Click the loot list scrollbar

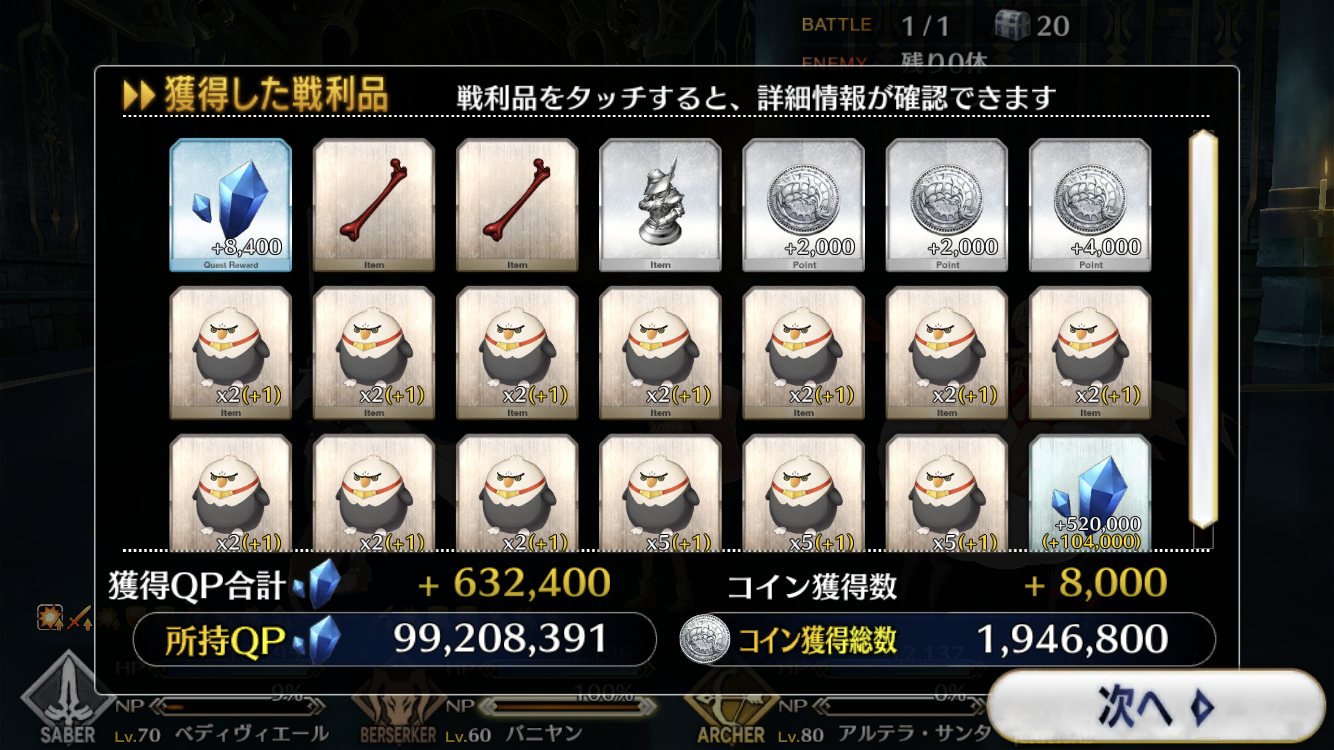click(1201, 328)
